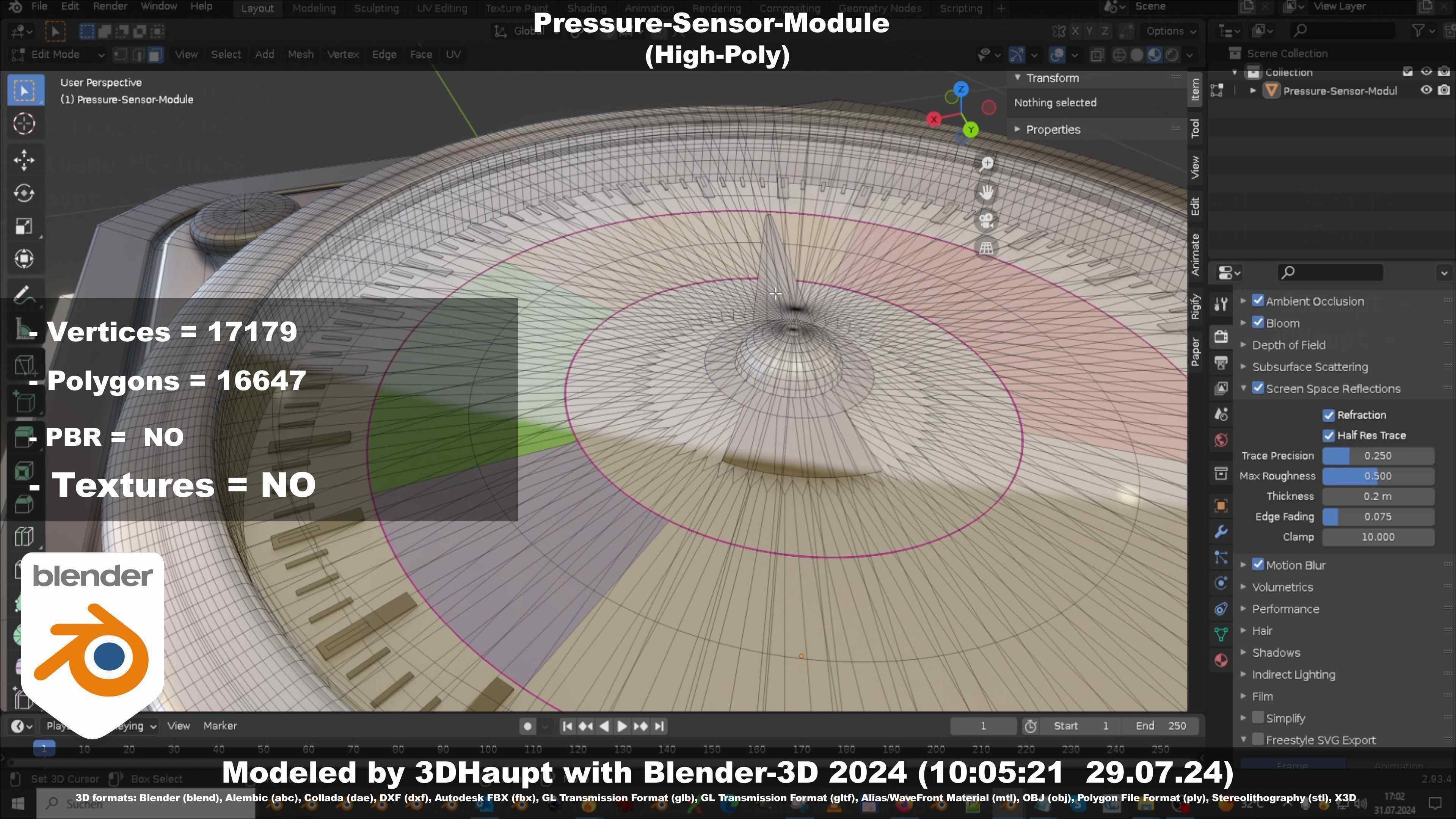Image resolution: width=1456 pixels, height=819 pixels.
Task: Adjust the Max Roughness slider
Action: tap(1378, 476)
